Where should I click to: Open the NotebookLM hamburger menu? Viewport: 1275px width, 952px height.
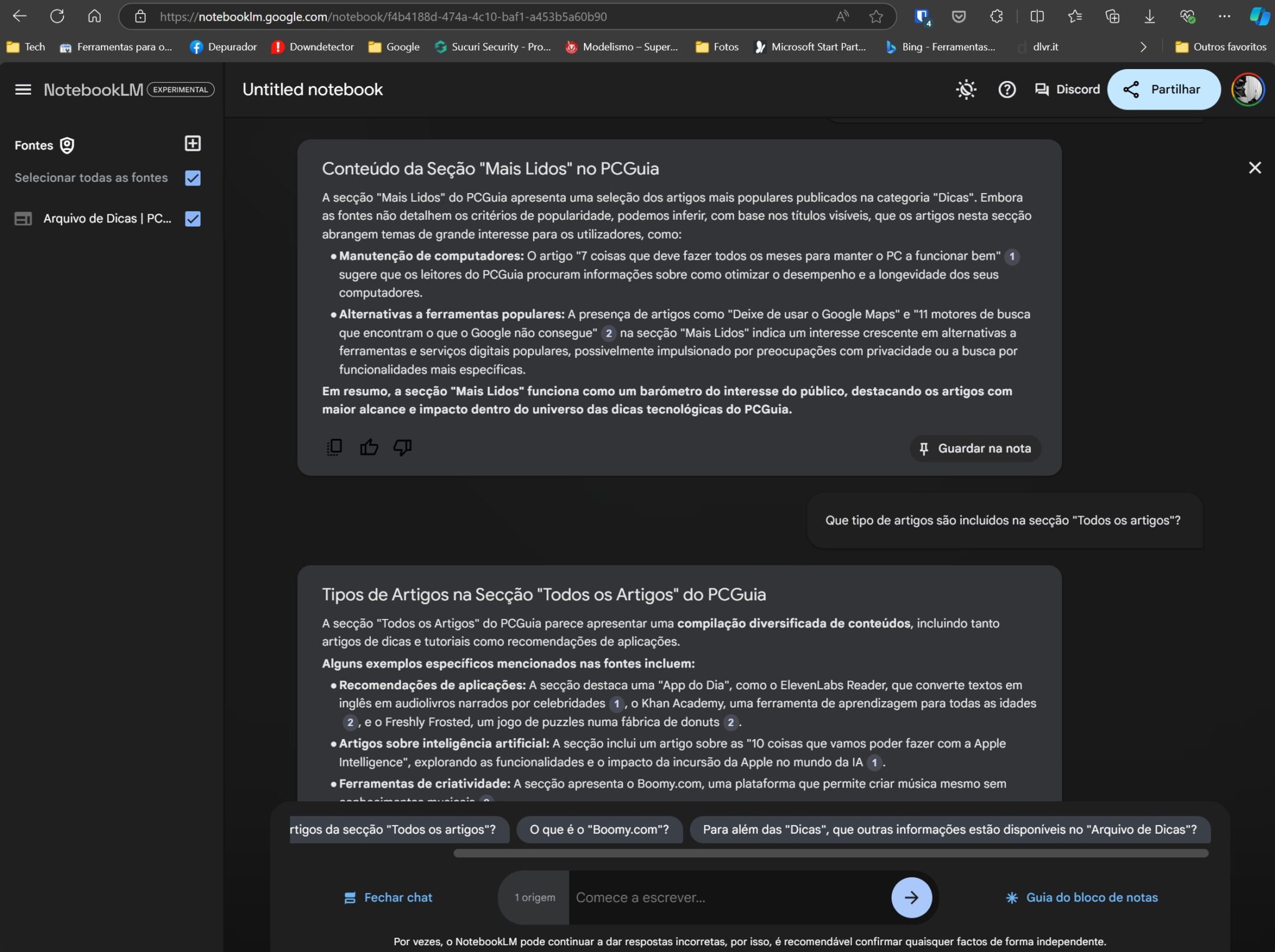coord(23,90)
